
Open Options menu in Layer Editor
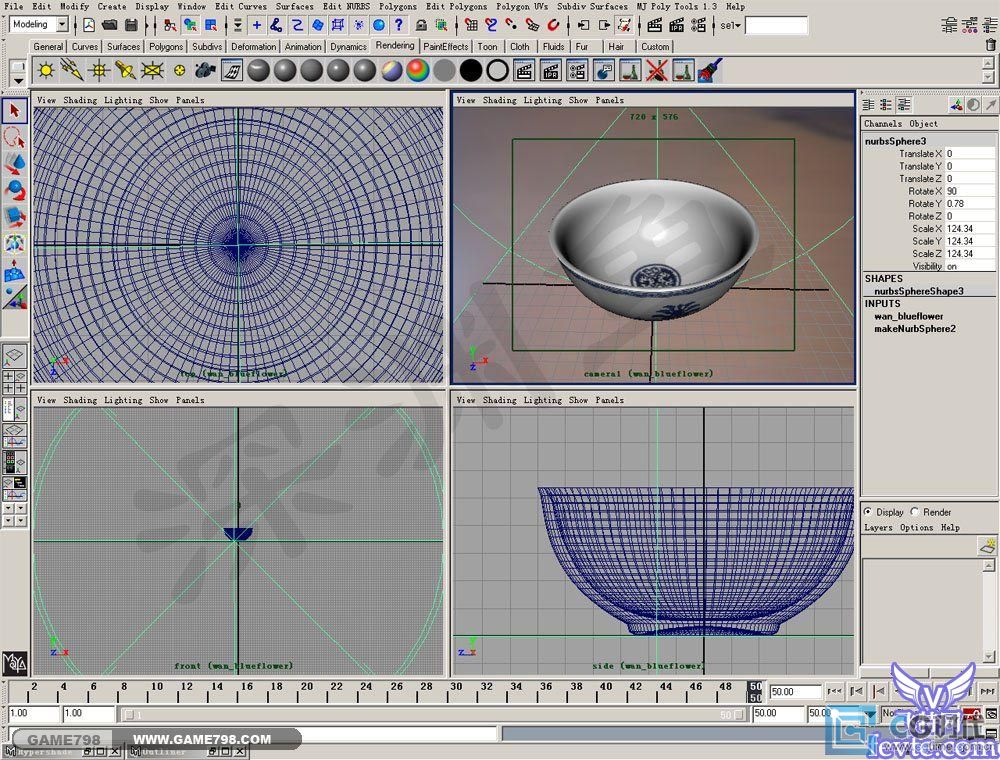pyautogui.click(x=916, y=528)
